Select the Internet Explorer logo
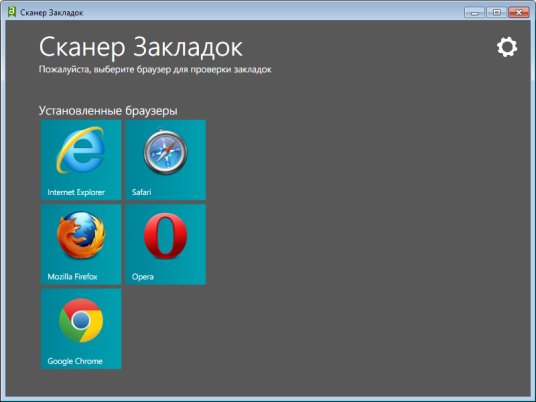 pyautogui.click(x=81, y=150)
